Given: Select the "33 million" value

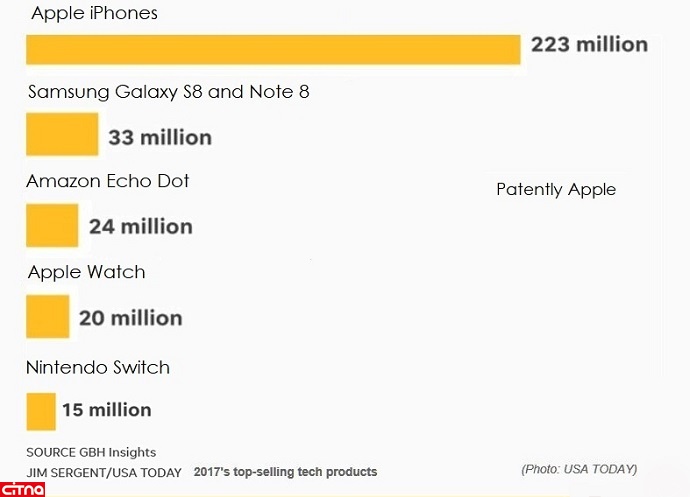Looking at the screenshot, I should pos(160,137).
